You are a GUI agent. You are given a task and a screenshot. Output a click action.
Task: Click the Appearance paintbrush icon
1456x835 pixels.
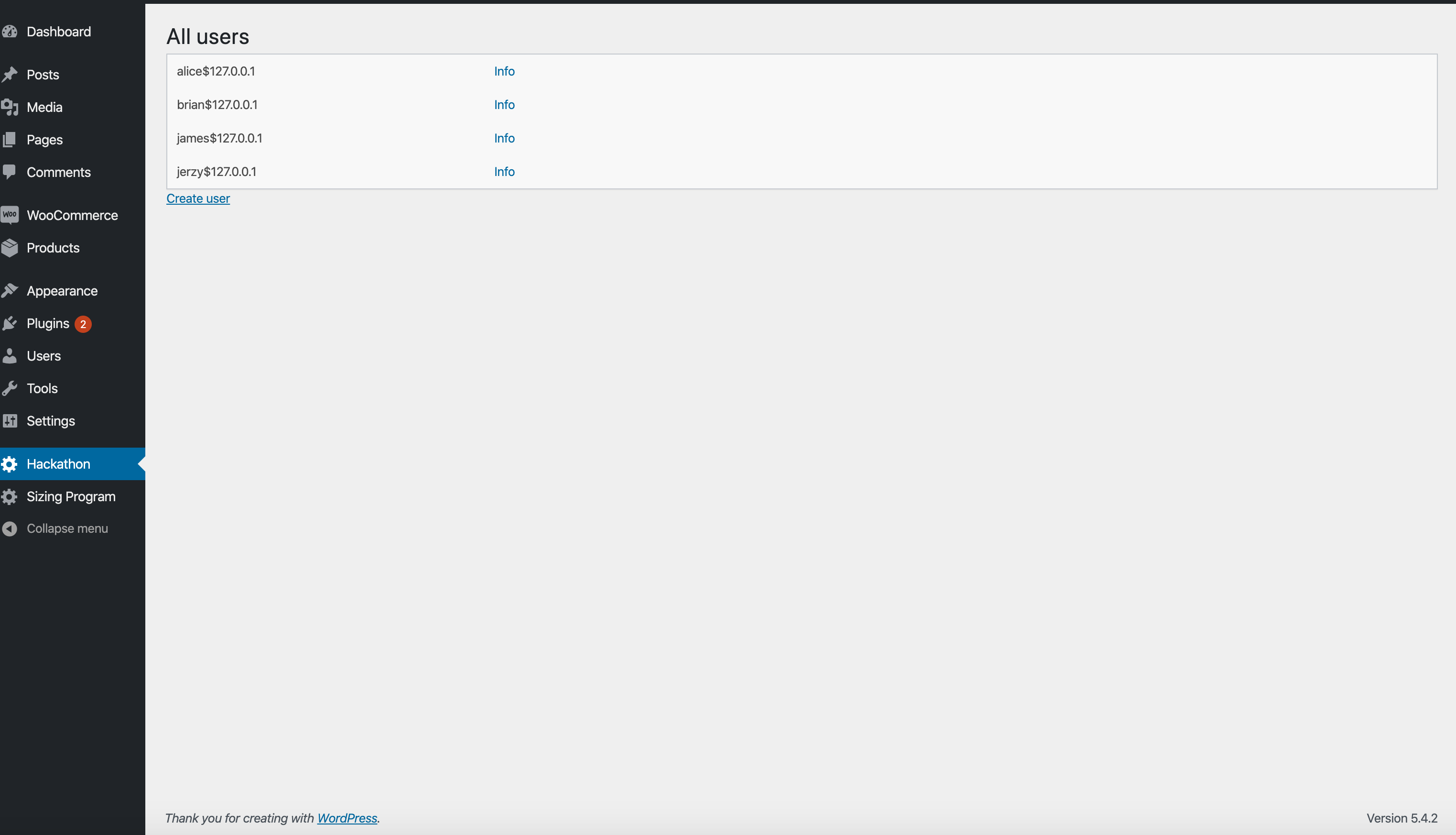point(10,291)
